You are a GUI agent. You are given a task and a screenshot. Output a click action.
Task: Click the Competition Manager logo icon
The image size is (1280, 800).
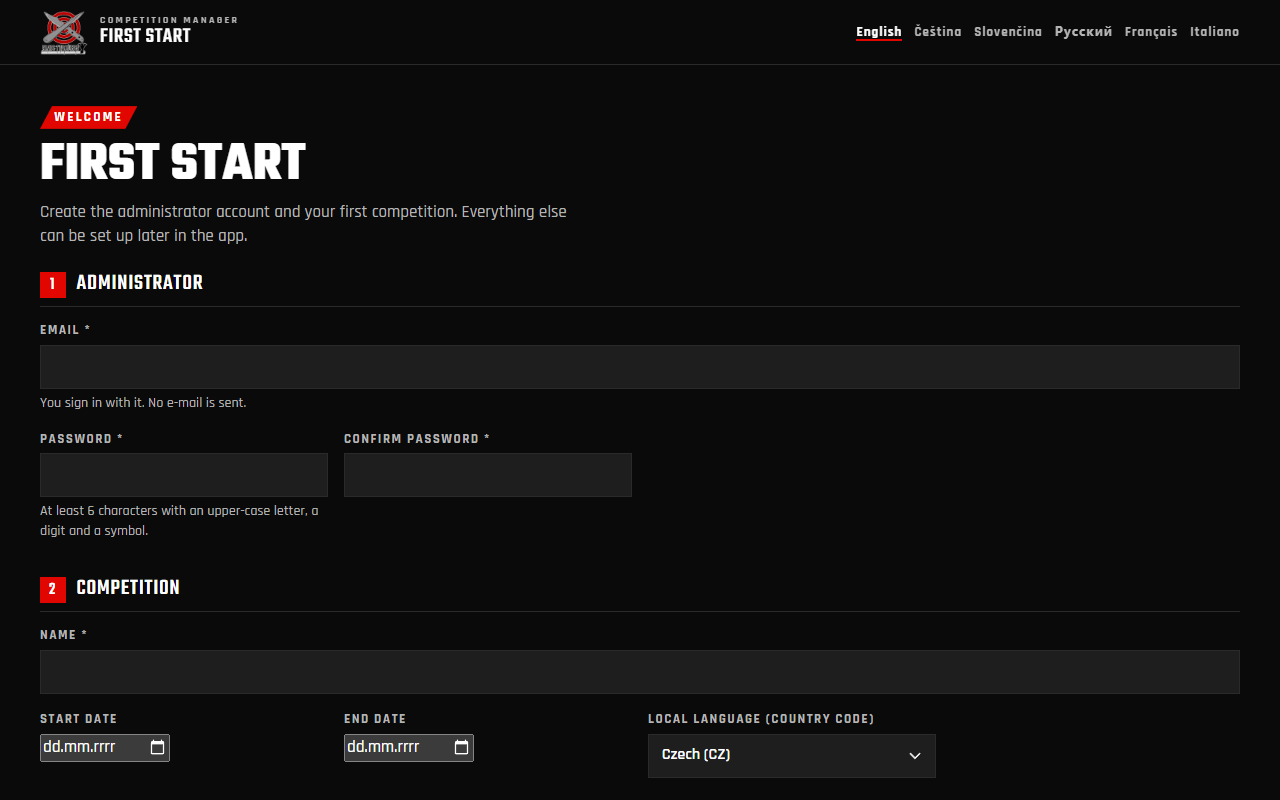coord(63,32)
